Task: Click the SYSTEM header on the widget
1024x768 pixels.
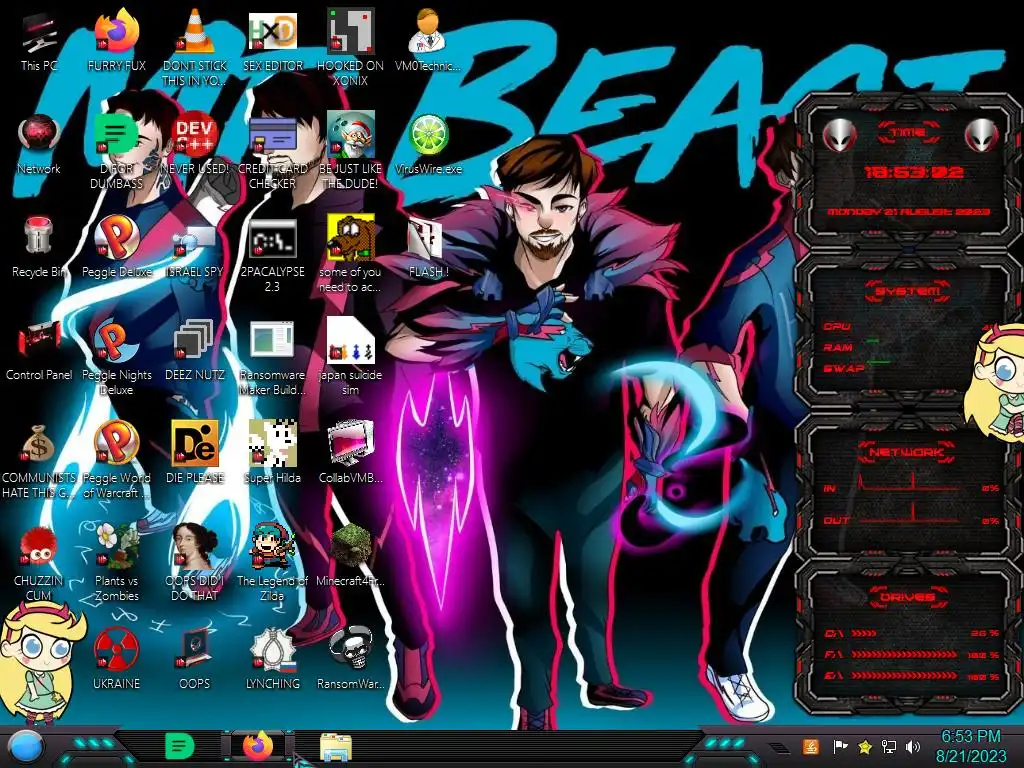Action: click(908, 291)
